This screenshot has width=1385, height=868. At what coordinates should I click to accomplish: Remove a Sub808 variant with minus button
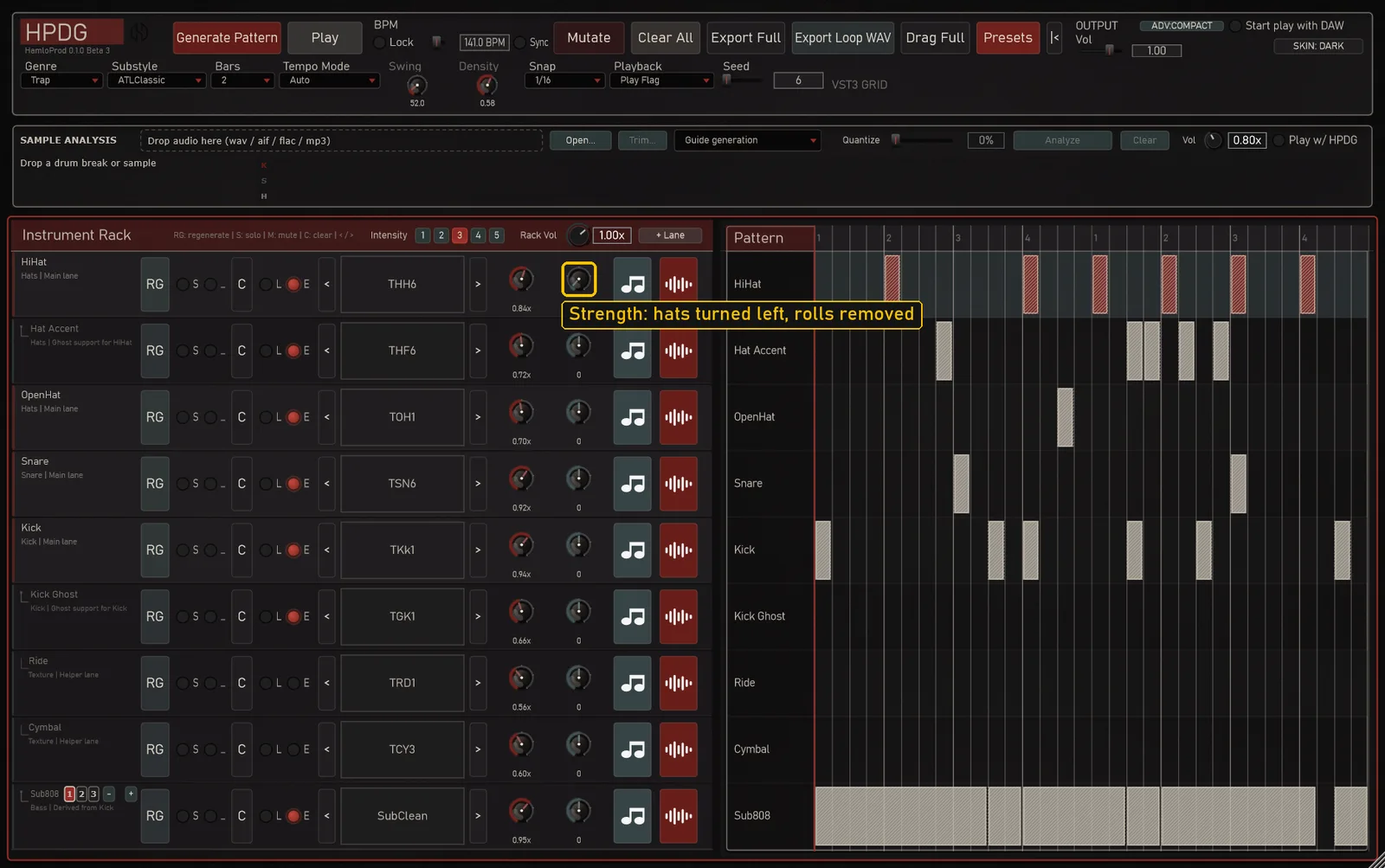coord(109,794)
